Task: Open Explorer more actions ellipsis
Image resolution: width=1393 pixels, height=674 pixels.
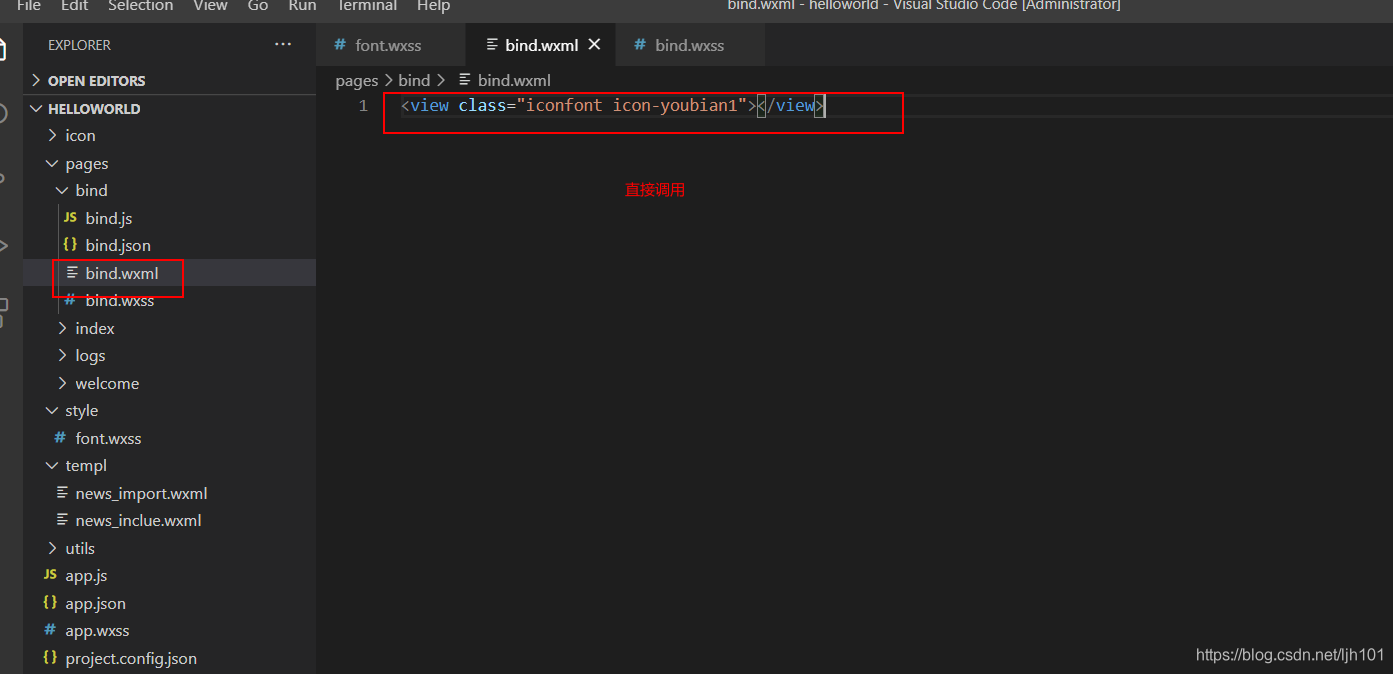Action: point(283,45)
